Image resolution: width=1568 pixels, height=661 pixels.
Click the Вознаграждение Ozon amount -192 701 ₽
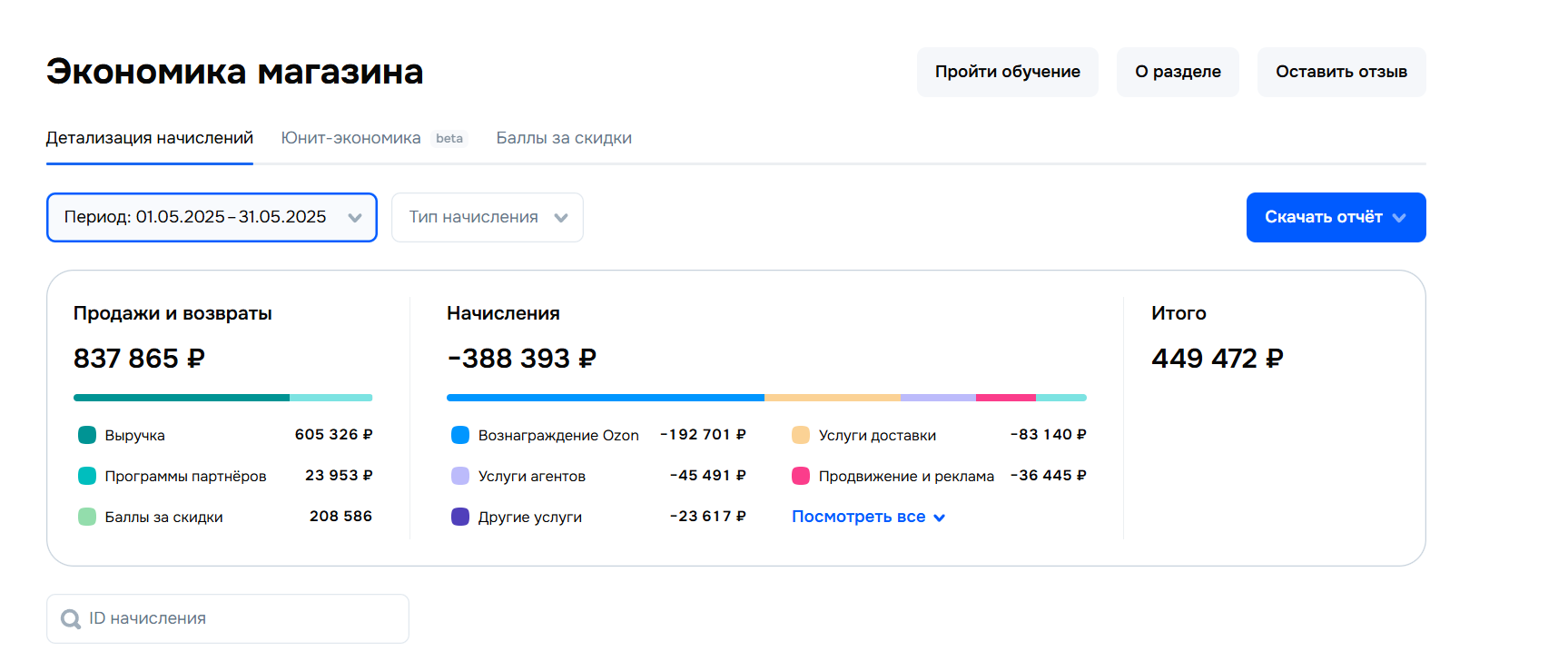click(x=703, y=435)
